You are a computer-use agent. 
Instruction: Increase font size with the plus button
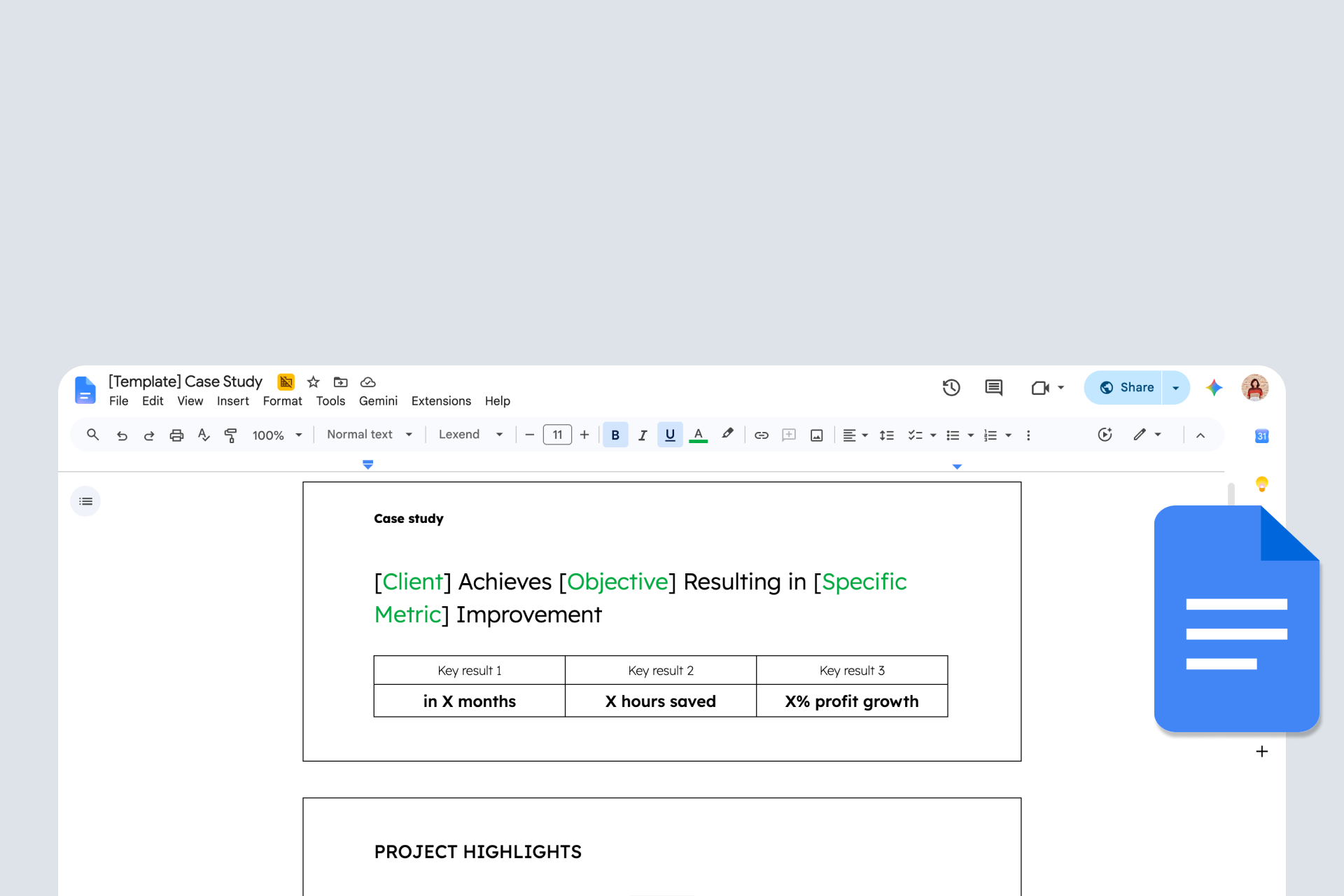point(584,435)
